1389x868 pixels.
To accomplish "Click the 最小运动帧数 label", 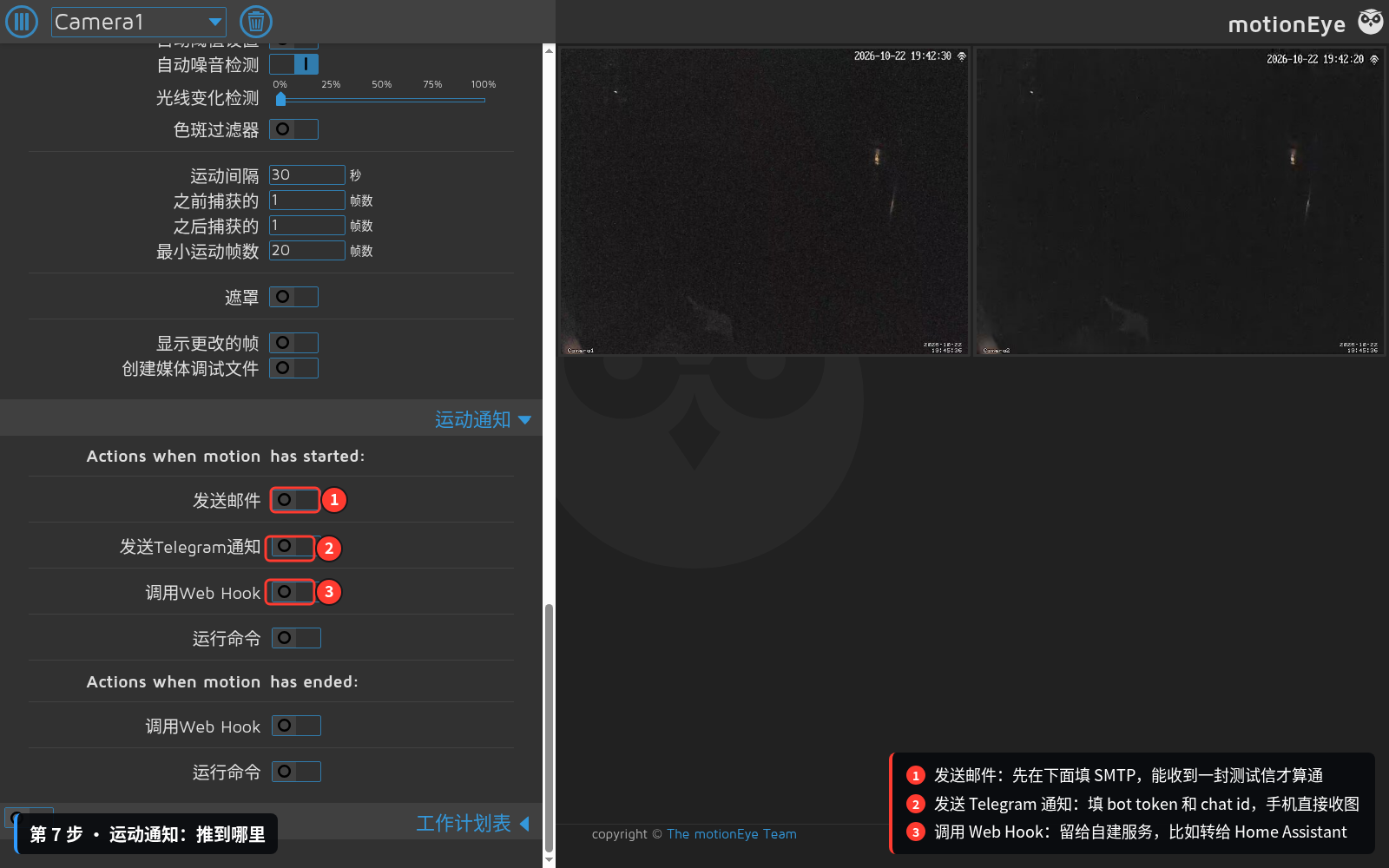I will (x=207, y=251).
